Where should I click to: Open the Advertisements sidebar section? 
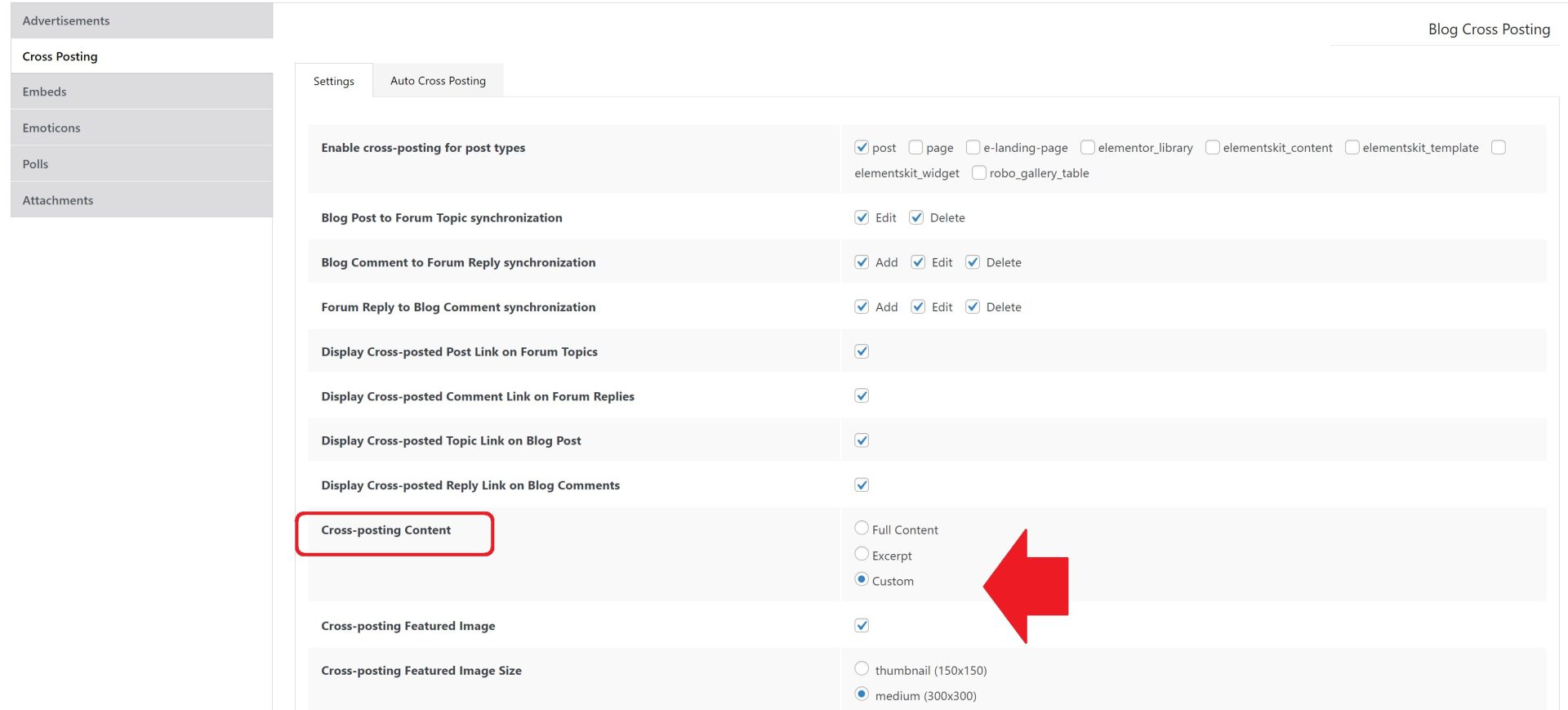[65, 20]
